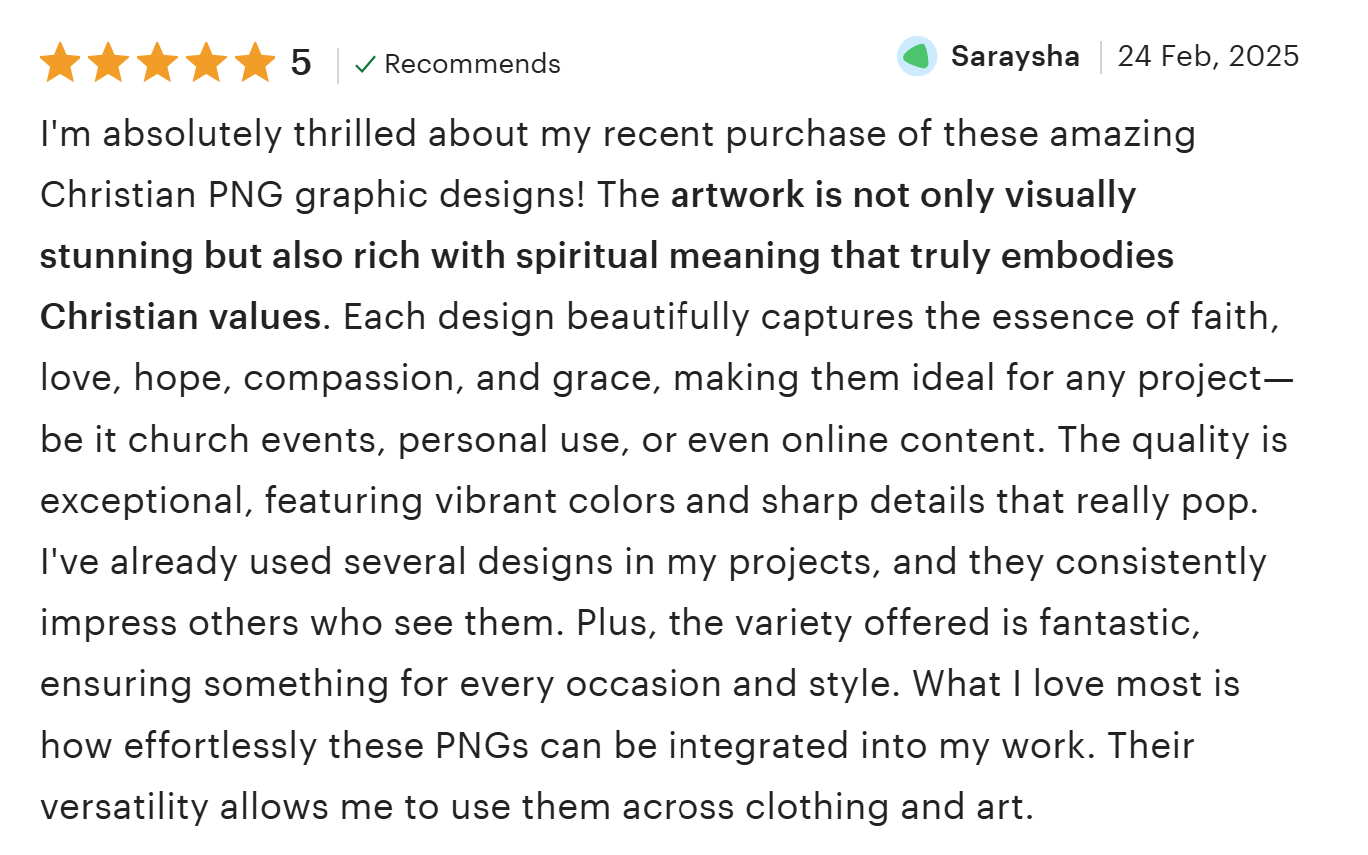Click the first orange rating star
The height and width of the screenshot is (855, 1368).
60,63
